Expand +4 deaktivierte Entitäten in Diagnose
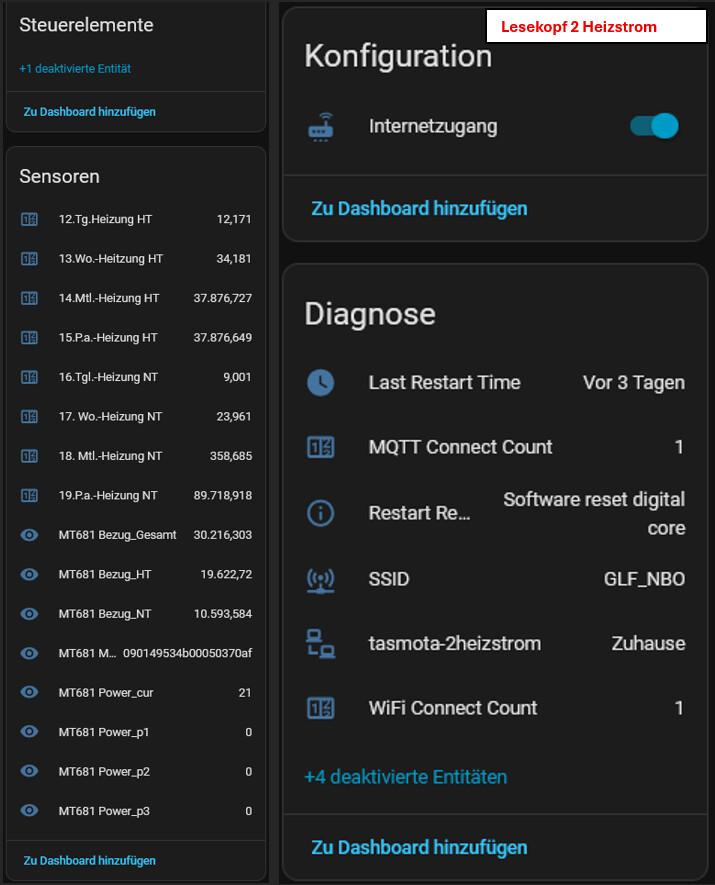This screenshot has width=715, height=885. 405,777
